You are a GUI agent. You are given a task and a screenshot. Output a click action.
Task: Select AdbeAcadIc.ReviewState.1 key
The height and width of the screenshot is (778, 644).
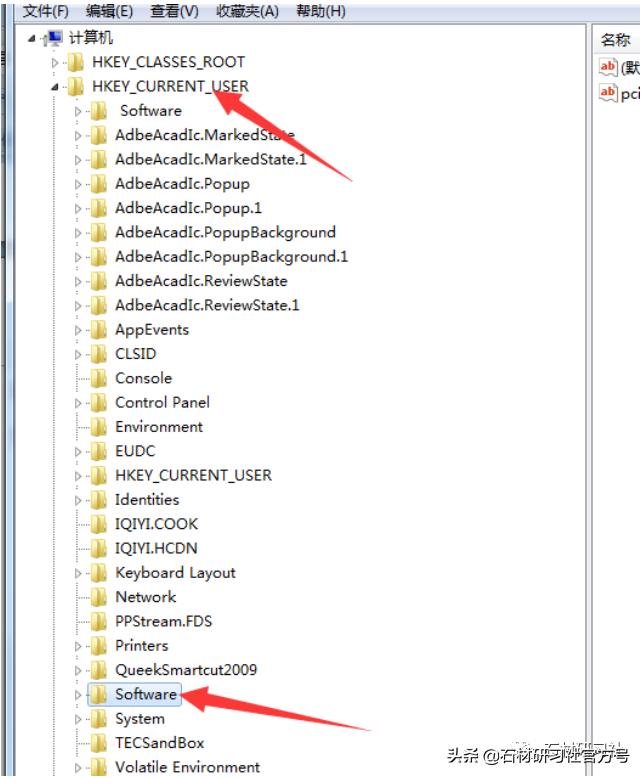(x=207, y=306)
